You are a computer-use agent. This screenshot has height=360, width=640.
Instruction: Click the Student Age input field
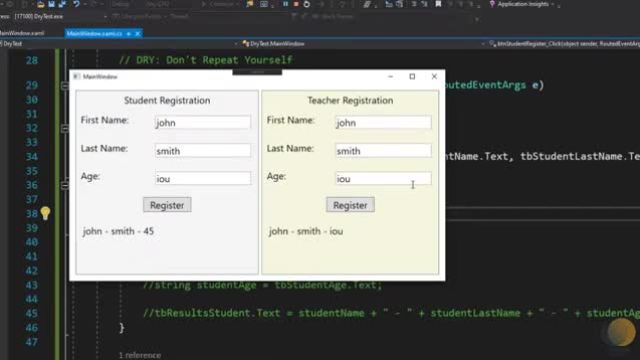pyautogui.click(x=203, y=178)
